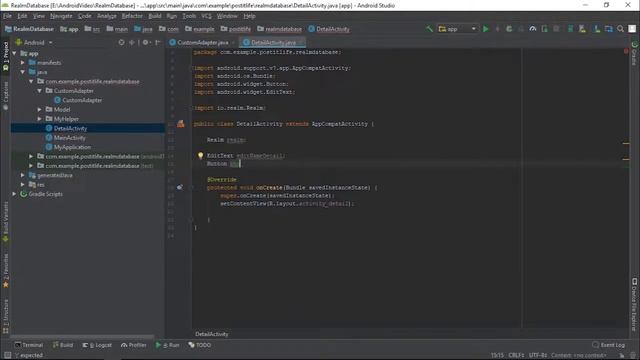This screenshot has width=640, height=360.
Task: Click the override gutter icon beside onCreate
Action: [180, 187]
